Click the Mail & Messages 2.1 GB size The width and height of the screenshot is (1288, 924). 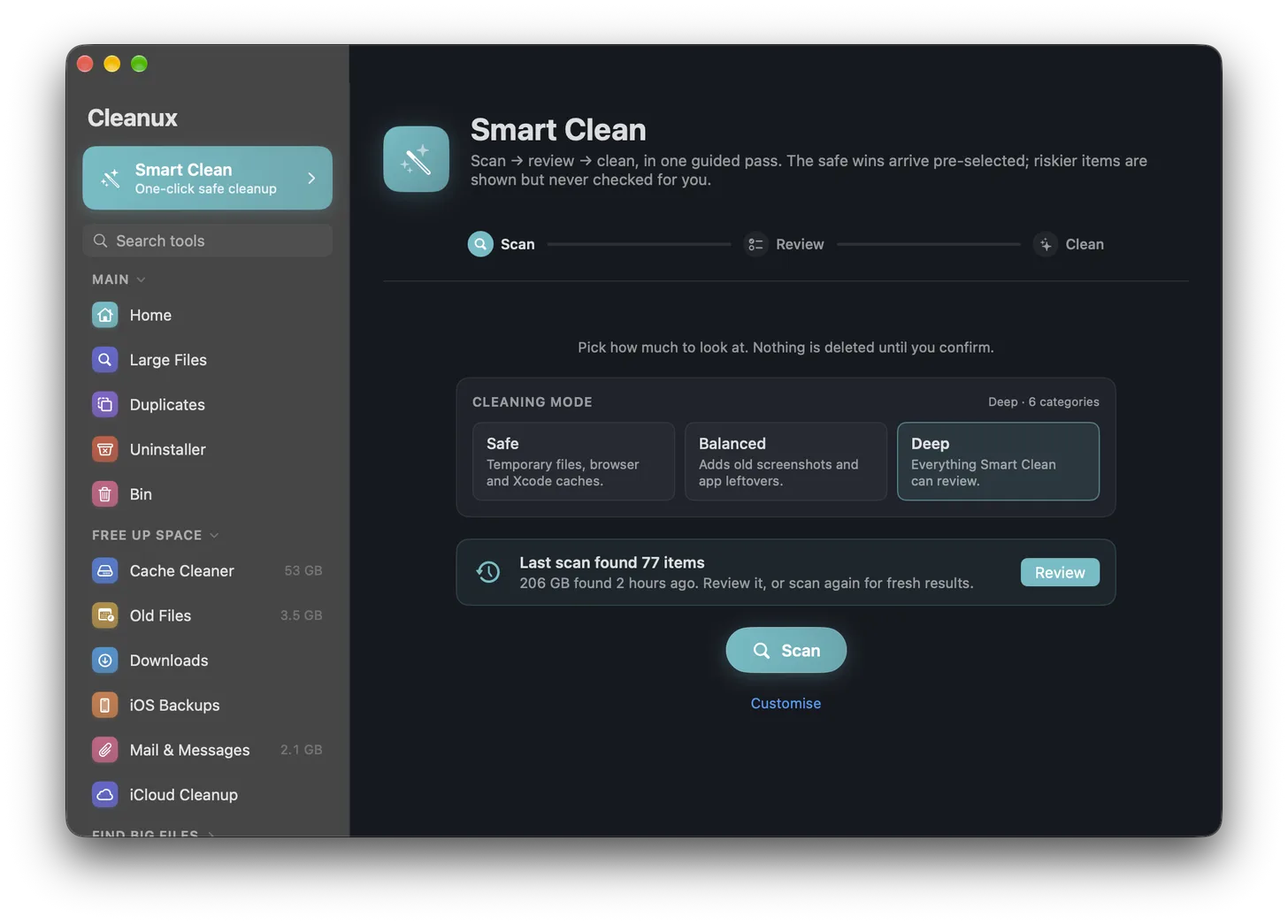(x=302, y=750)
